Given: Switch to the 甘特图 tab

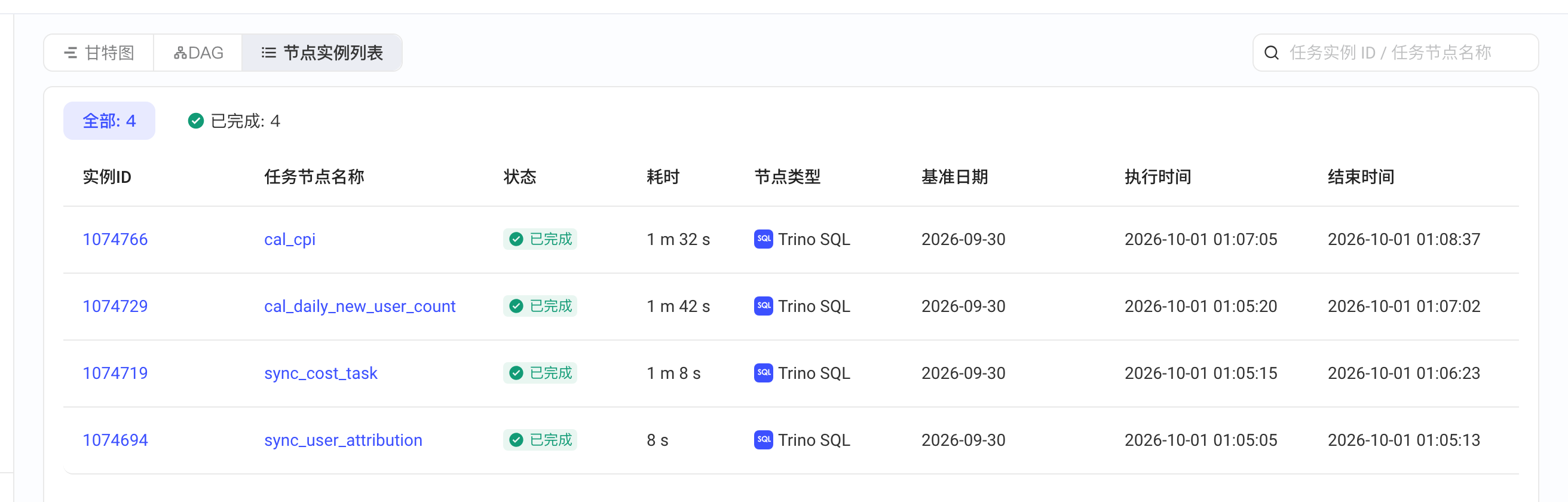Looking at the screenshot, I should pyautogui.click(x=99, y=53).
